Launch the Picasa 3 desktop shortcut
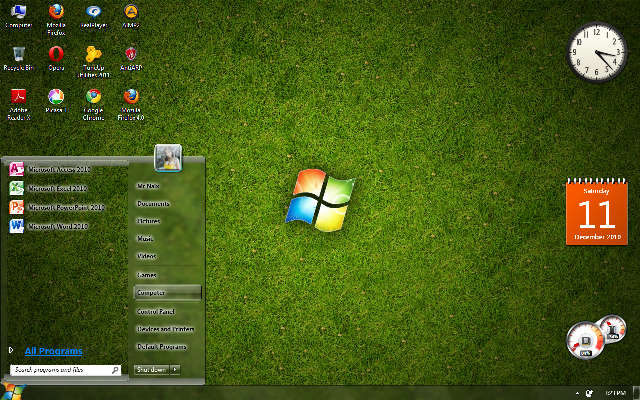Screen dimensions: 640x400 [56, 101]
